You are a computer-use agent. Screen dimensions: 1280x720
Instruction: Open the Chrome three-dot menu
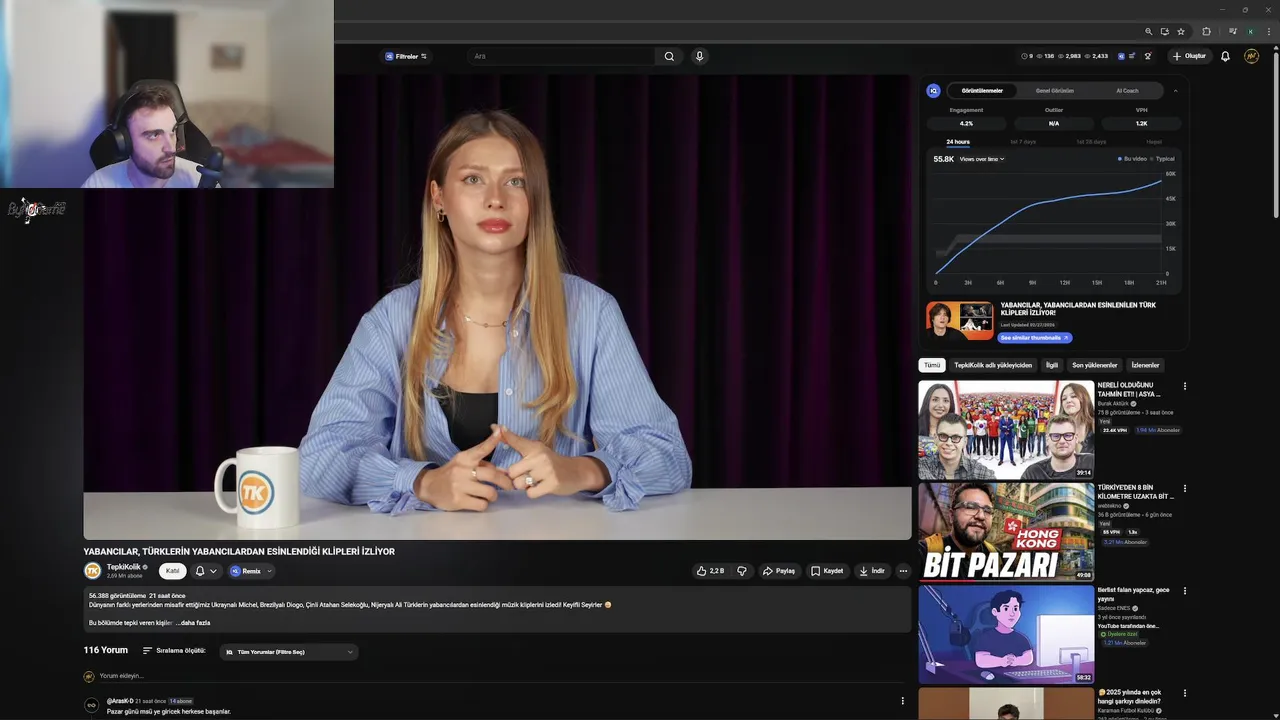[1269, 31]
